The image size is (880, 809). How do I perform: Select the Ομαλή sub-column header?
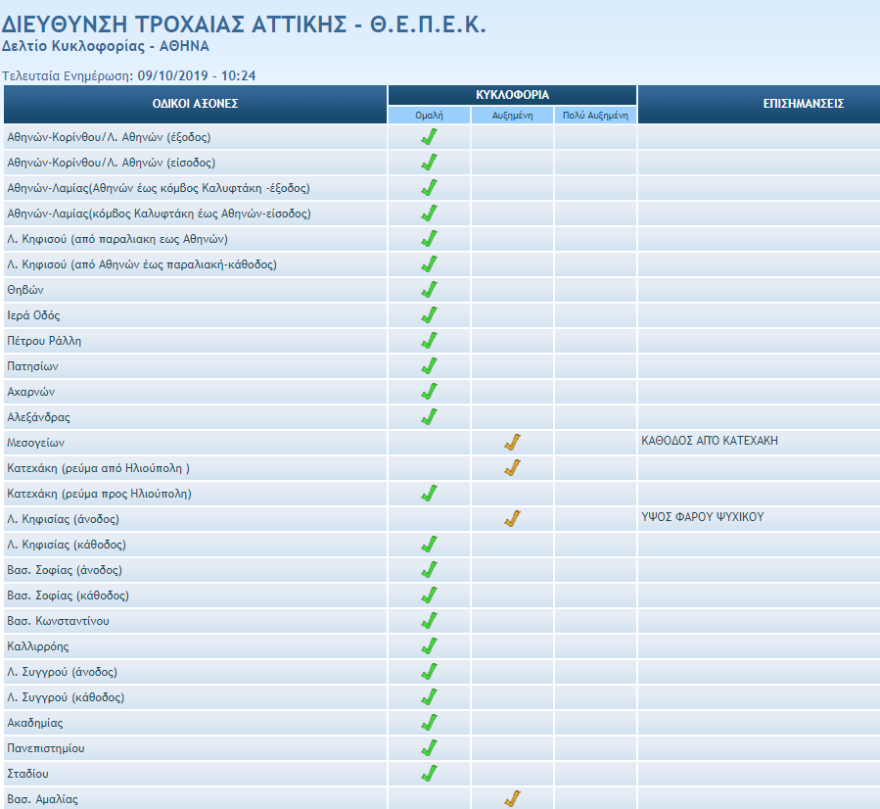429,115
